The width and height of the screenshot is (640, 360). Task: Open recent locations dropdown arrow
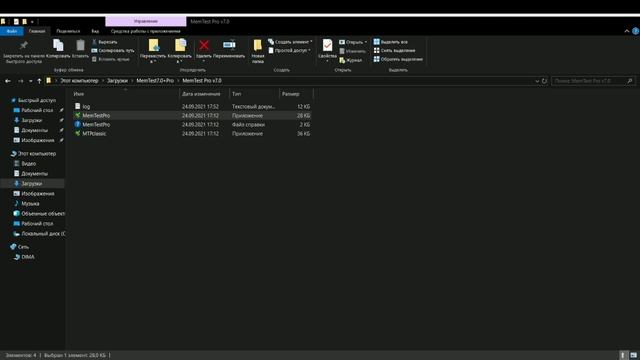click(x=31, y=81)
